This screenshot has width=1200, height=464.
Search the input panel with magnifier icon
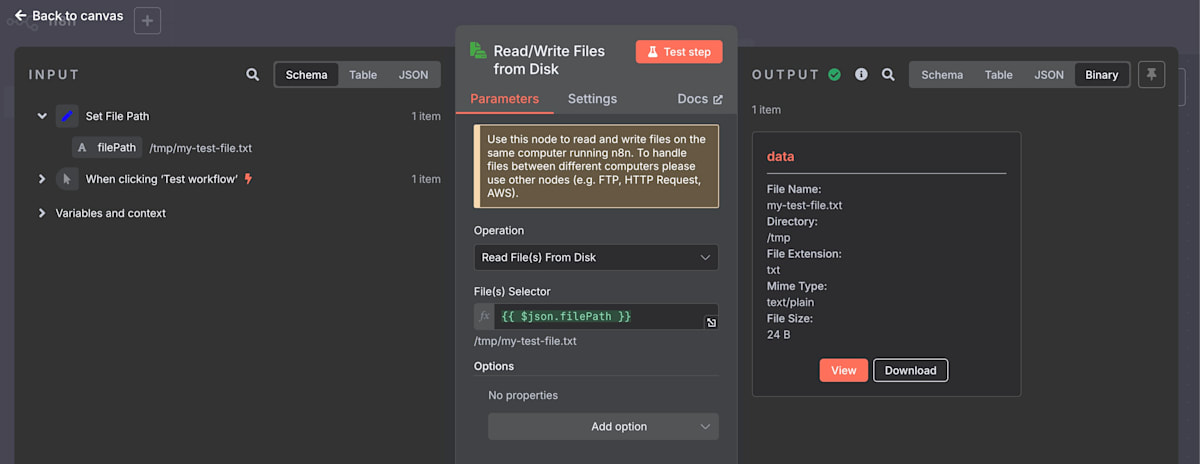pos(253,75)
